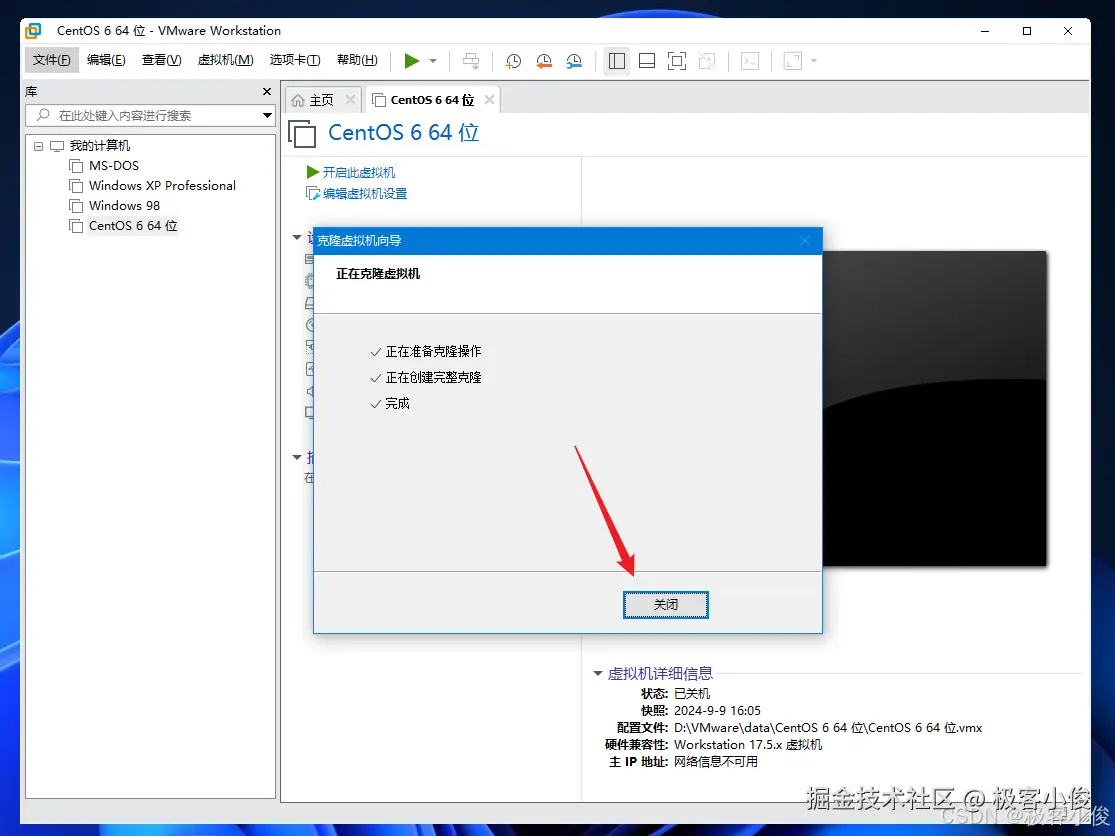This screenshot has width=1115, height=836.
Task: Close the 克隆虚拟机向导 dialog with X
Action: (x=805, y=241)
